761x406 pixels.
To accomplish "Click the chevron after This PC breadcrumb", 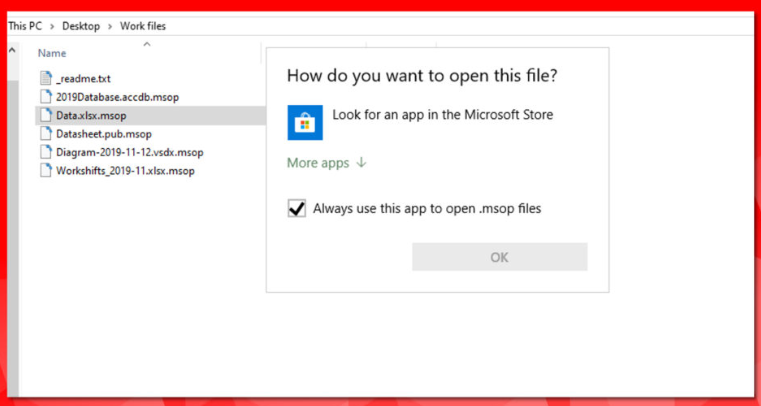I will point(55,26).
